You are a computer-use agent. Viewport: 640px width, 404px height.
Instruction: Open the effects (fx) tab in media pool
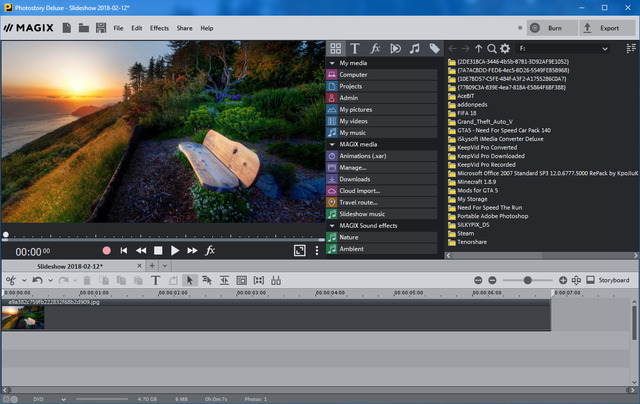[x=375, y=48]
